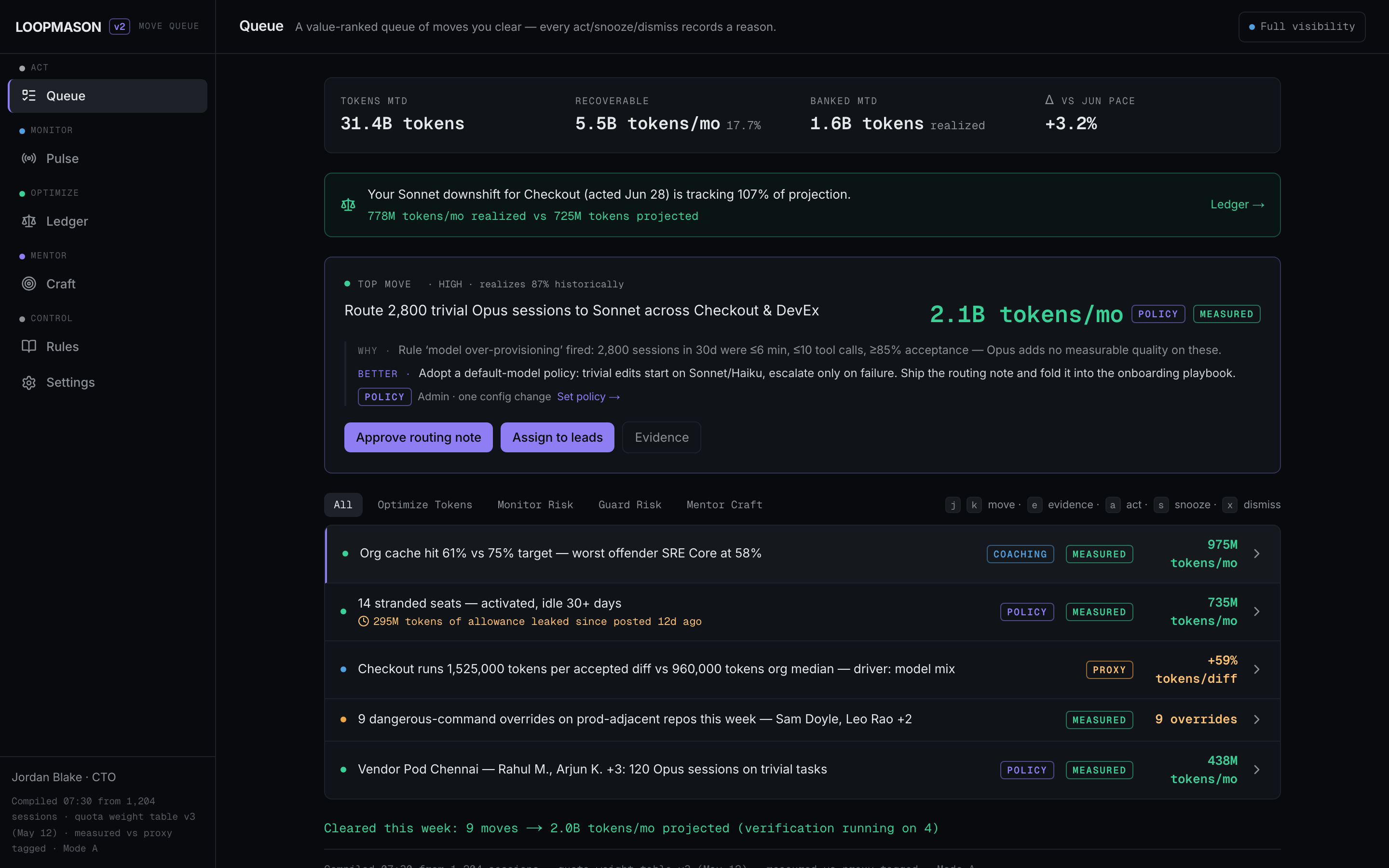Image resolution: width=1389 pixels, height=868 pixels.
Task: Expand the 14 stranded seats row chevron
Action: click(x=1257, y=611)
